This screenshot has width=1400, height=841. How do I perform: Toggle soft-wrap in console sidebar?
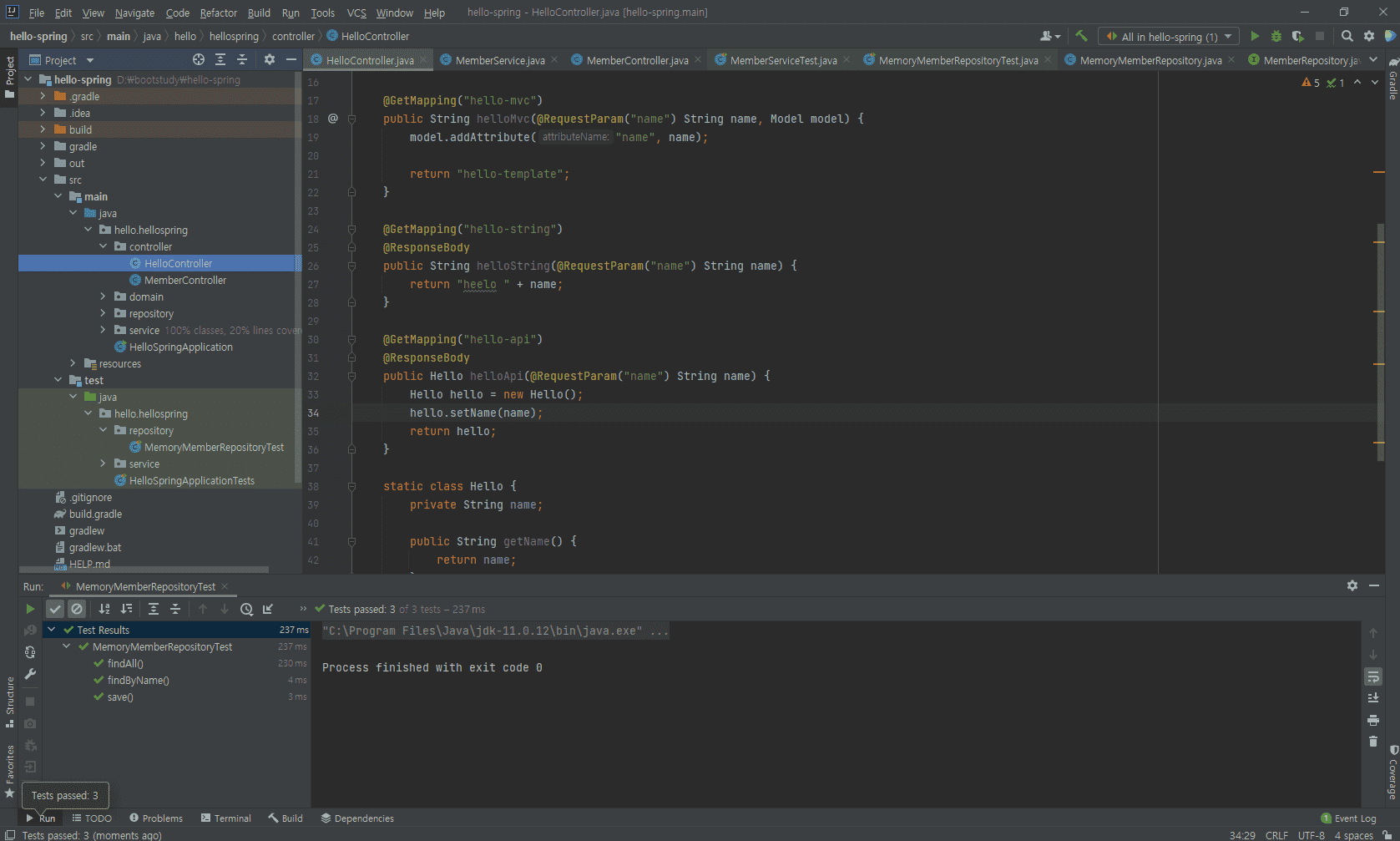click(x=1373, y=676)
